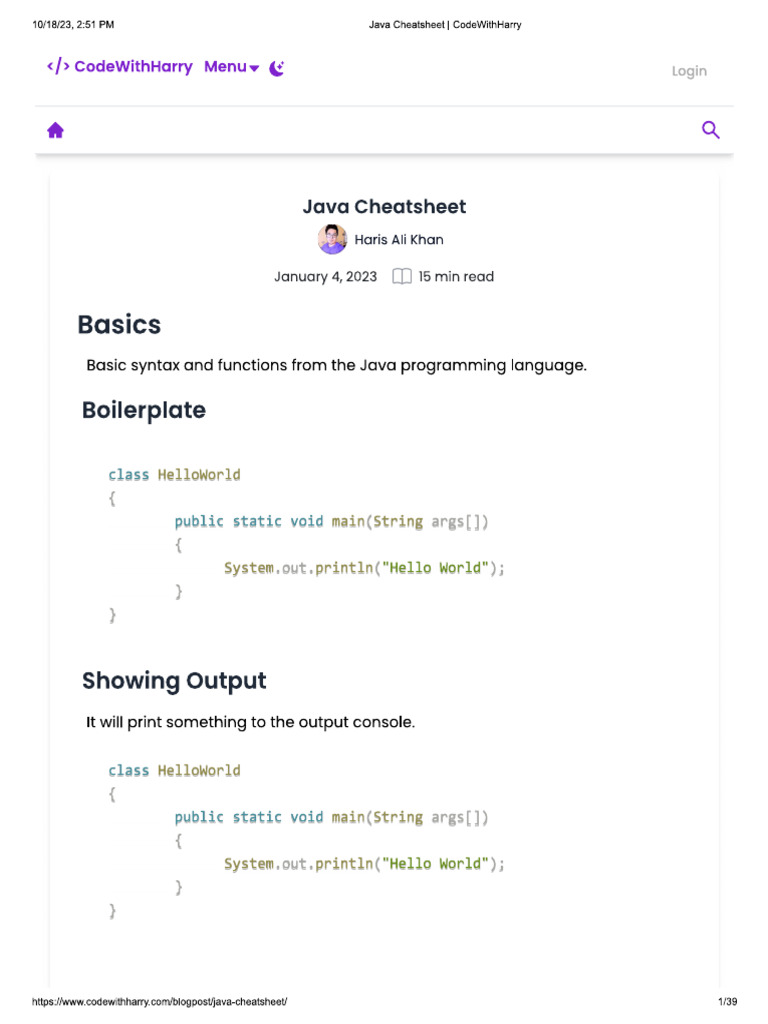Click Haris Ali Khan's avatar picture

point(332,239)
